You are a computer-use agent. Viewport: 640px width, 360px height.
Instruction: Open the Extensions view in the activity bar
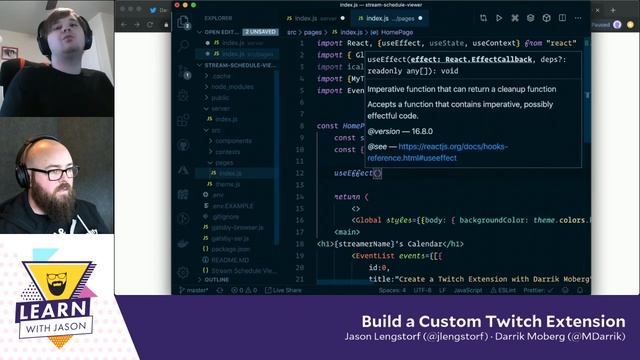(183, 120)
